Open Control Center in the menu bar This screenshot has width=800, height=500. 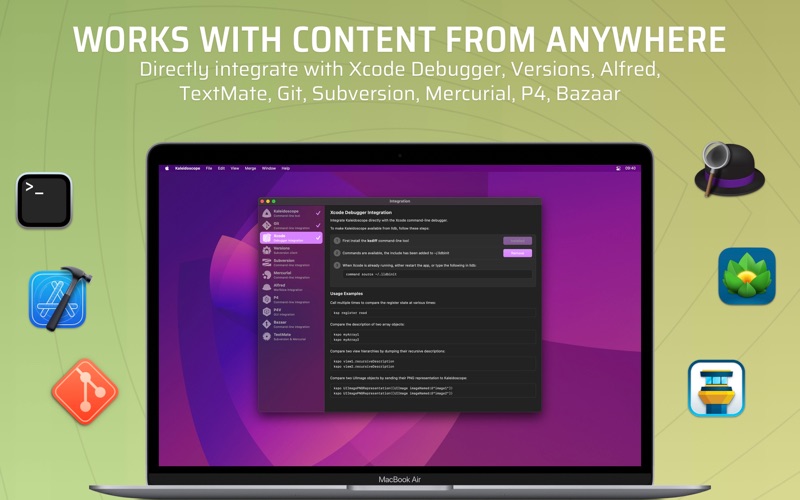coord(618,168)
